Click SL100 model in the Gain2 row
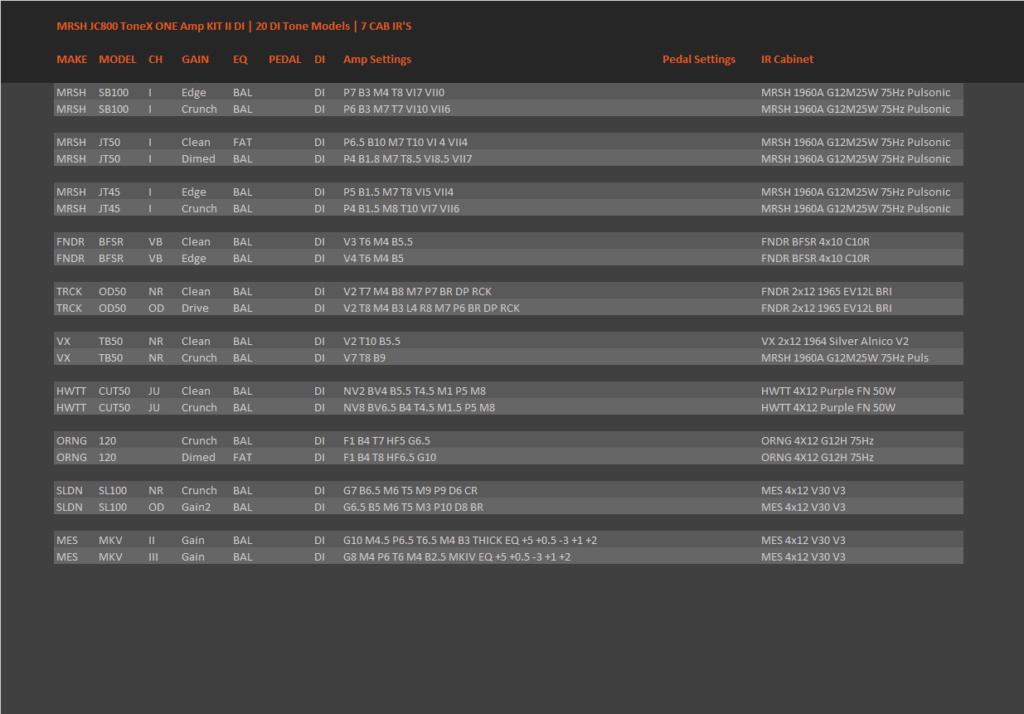Image resolution: width=1024 pixels, height=714 pixels. [112, 507]
